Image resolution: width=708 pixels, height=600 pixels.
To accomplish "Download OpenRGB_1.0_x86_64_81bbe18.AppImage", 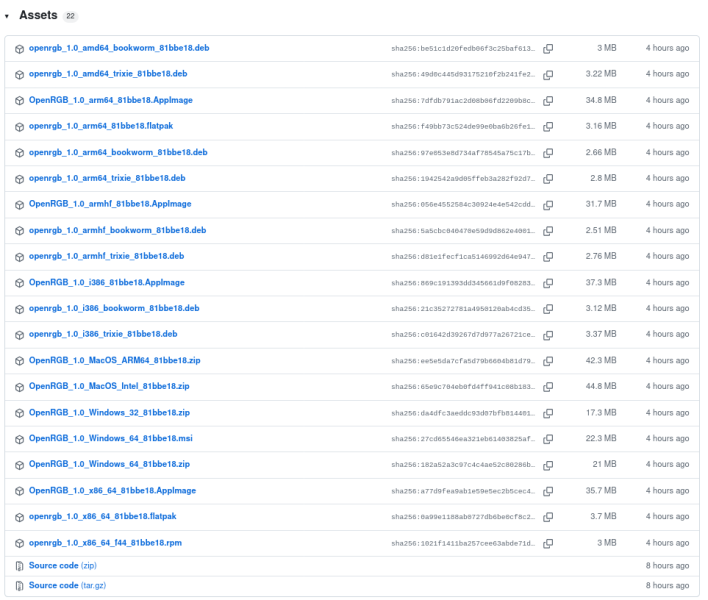I will (112, 490).
